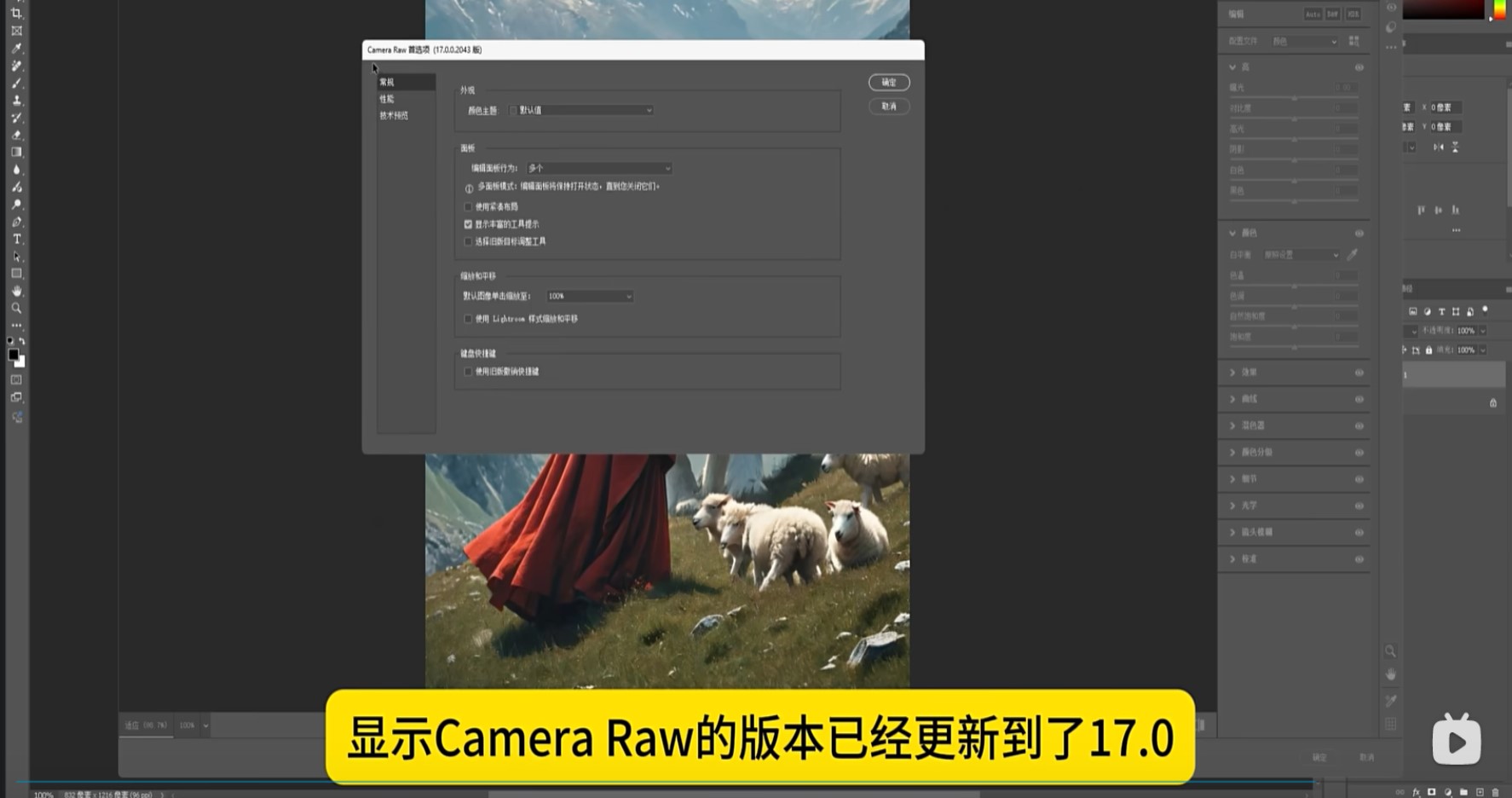The height and width of the screenshot is (798, 1512).
Task: Click the white balance eyedropper in Color panel
Action: point(1352,254)
